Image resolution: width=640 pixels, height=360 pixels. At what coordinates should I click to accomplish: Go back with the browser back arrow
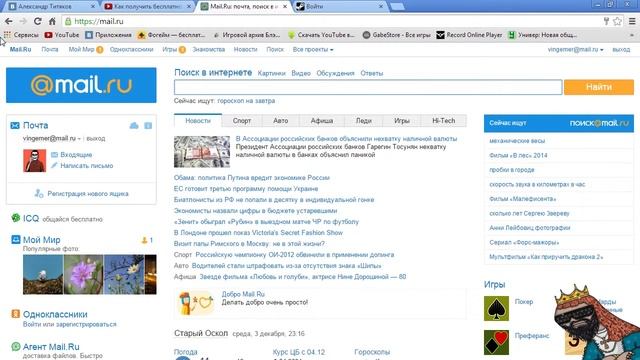tap(9, 21)
